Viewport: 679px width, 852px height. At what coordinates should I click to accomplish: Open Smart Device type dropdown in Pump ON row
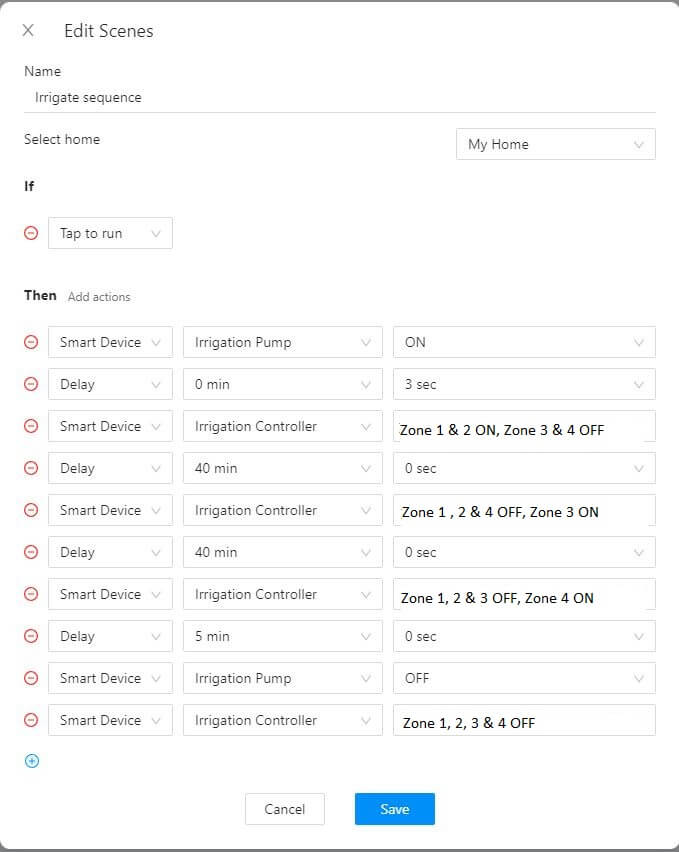pyautogui.click(x=110, y=342)
